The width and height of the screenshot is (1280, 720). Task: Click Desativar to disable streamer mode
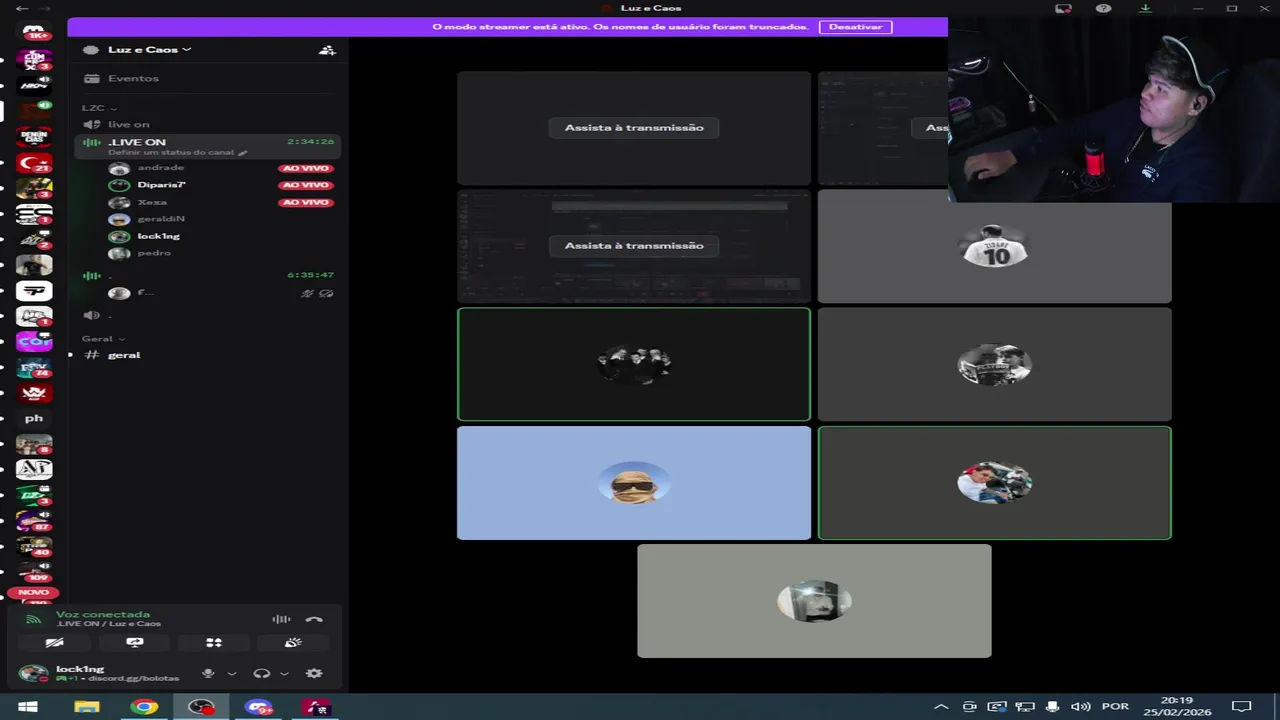tap(855, 27)
